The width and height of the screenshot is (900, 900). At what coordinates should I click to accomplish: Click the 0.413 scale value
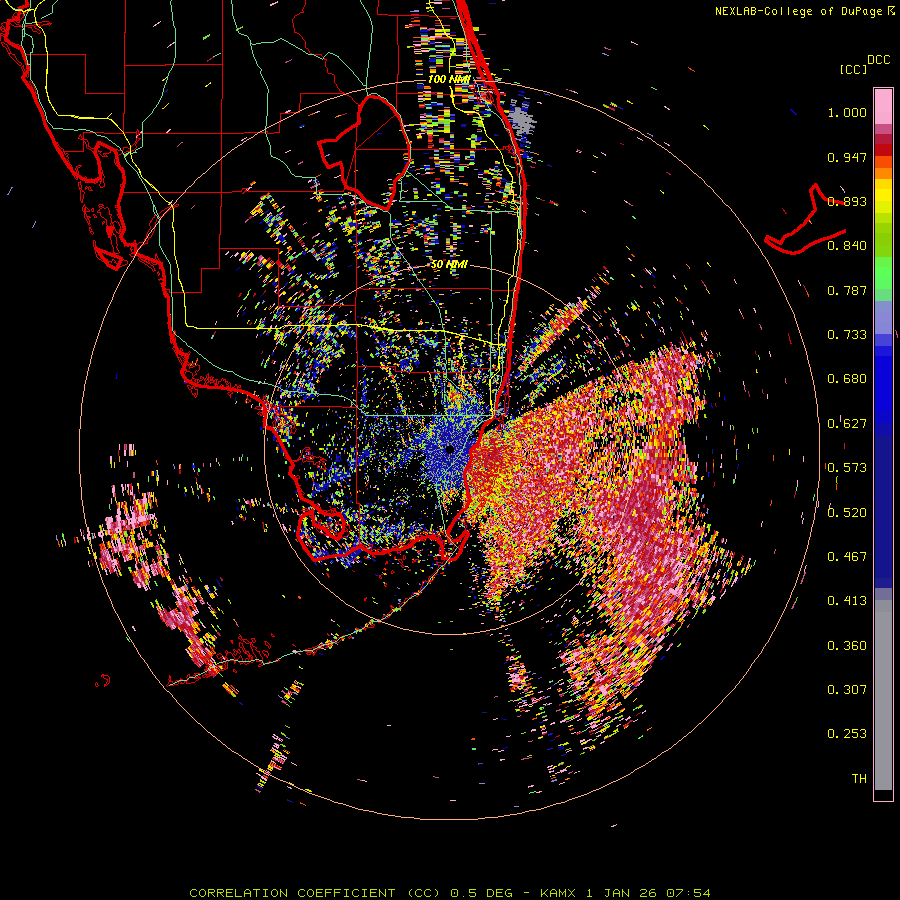coord(847,601)
